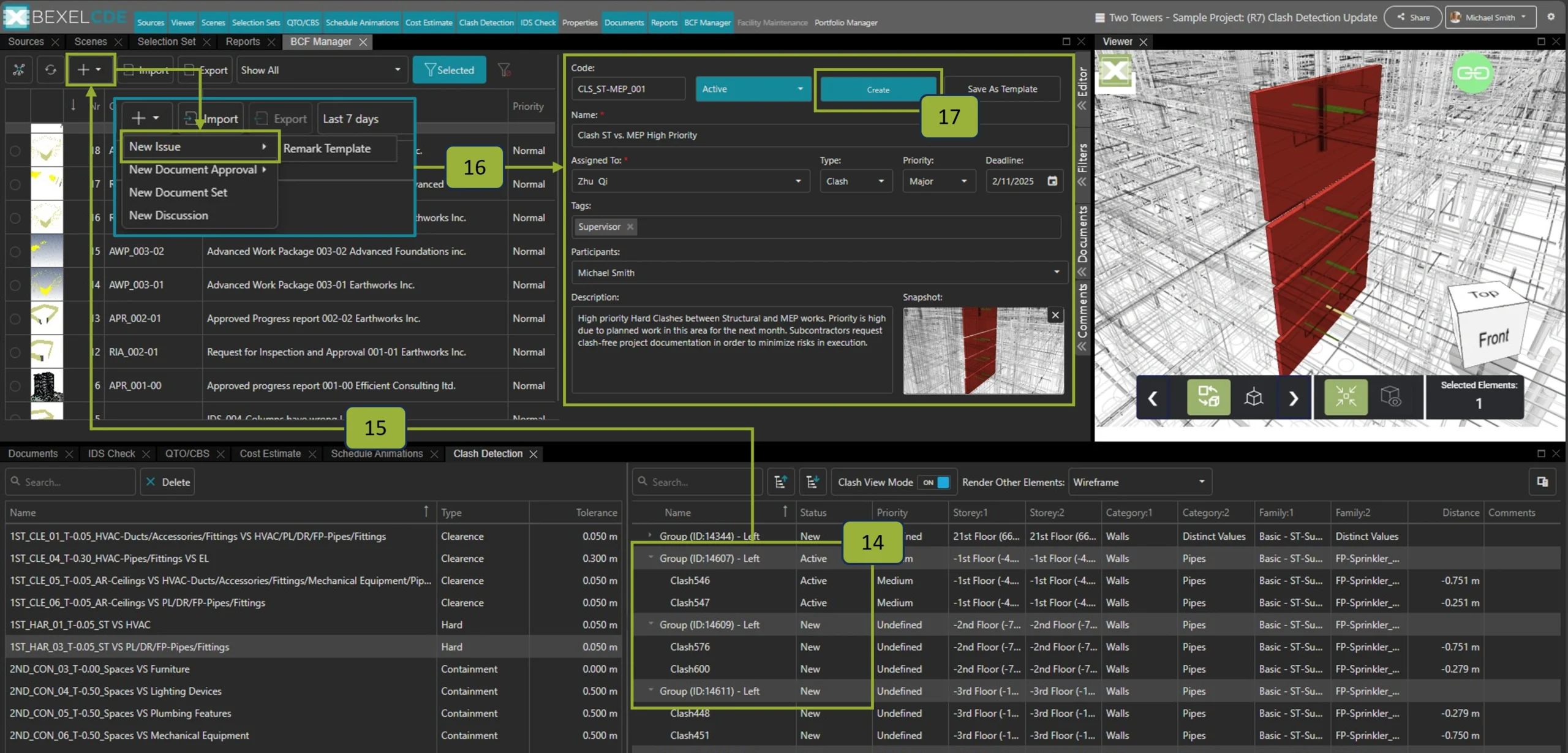Open Clash Detection in top menu bar
1568x753 pixels.
486,23
